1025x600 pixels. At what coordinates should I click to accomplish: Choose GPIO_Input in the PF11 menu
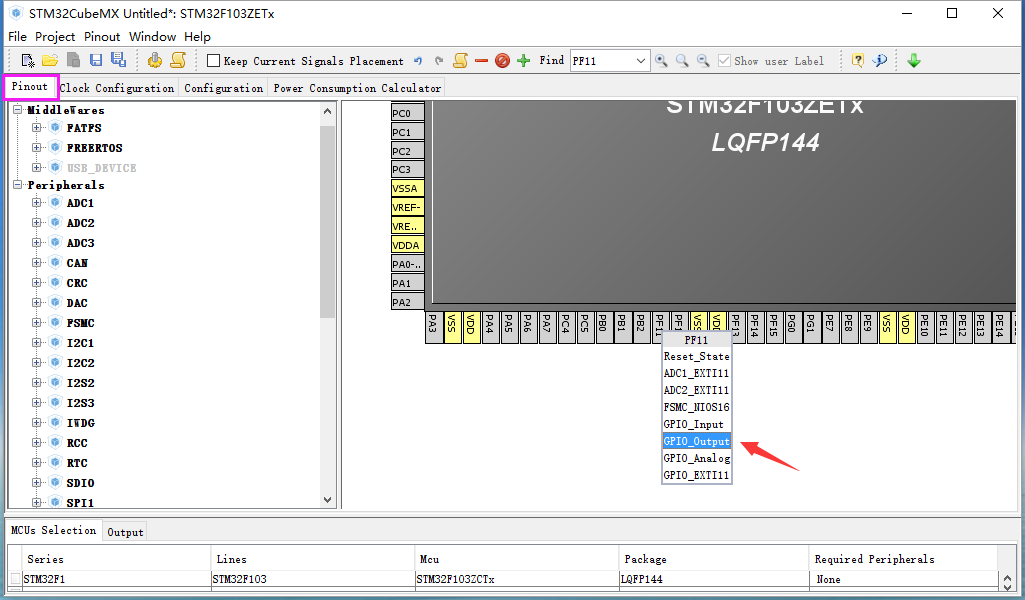point(696,424)
